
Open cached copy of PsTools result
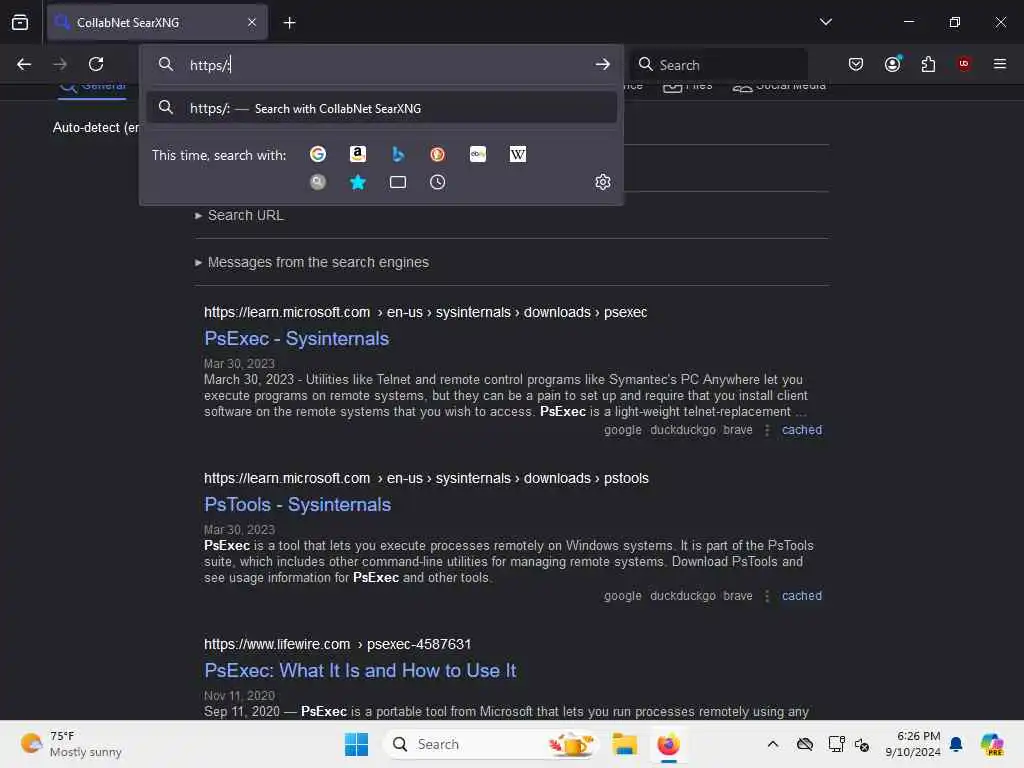pyautogui.click(x=802, y=596)
